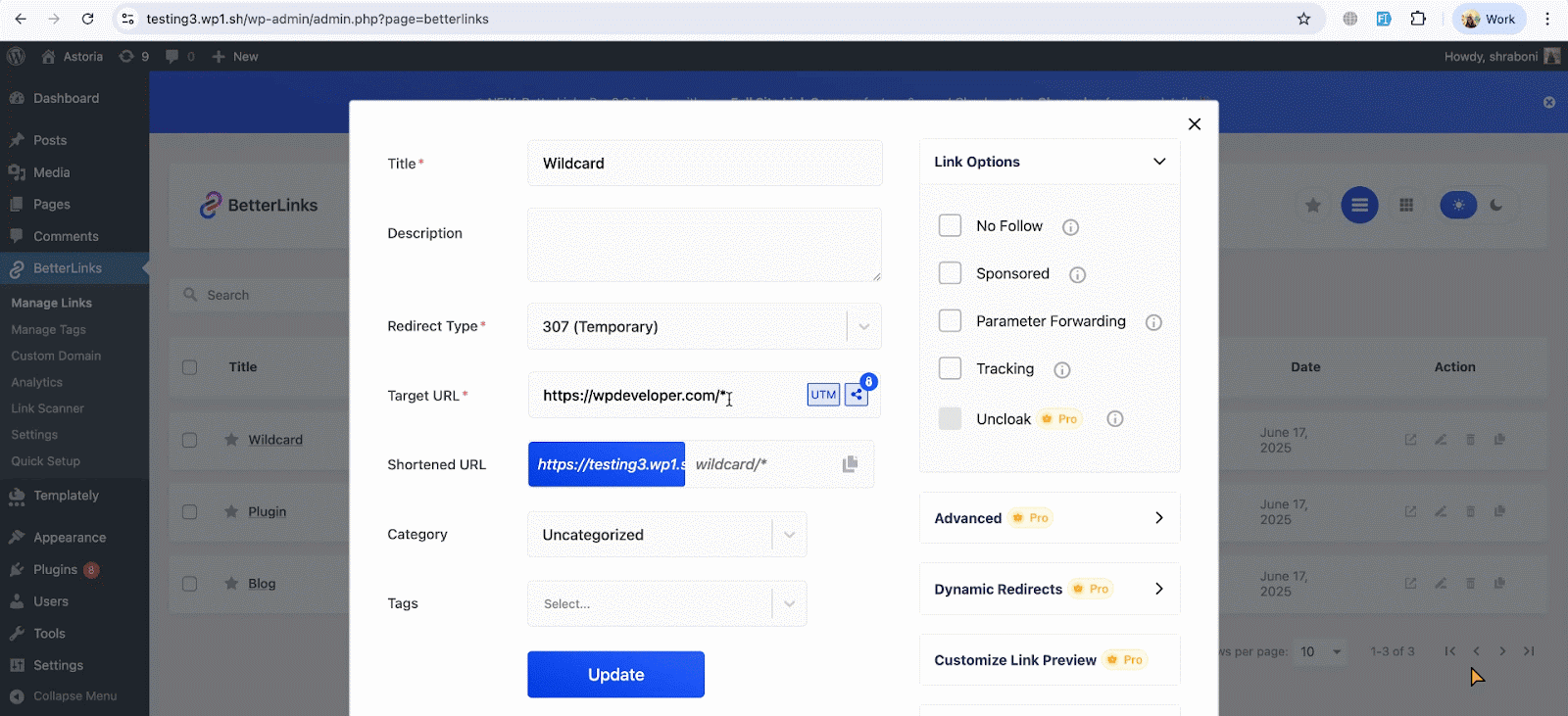
Task: Click the Description textarea
Action: point(705,245)
